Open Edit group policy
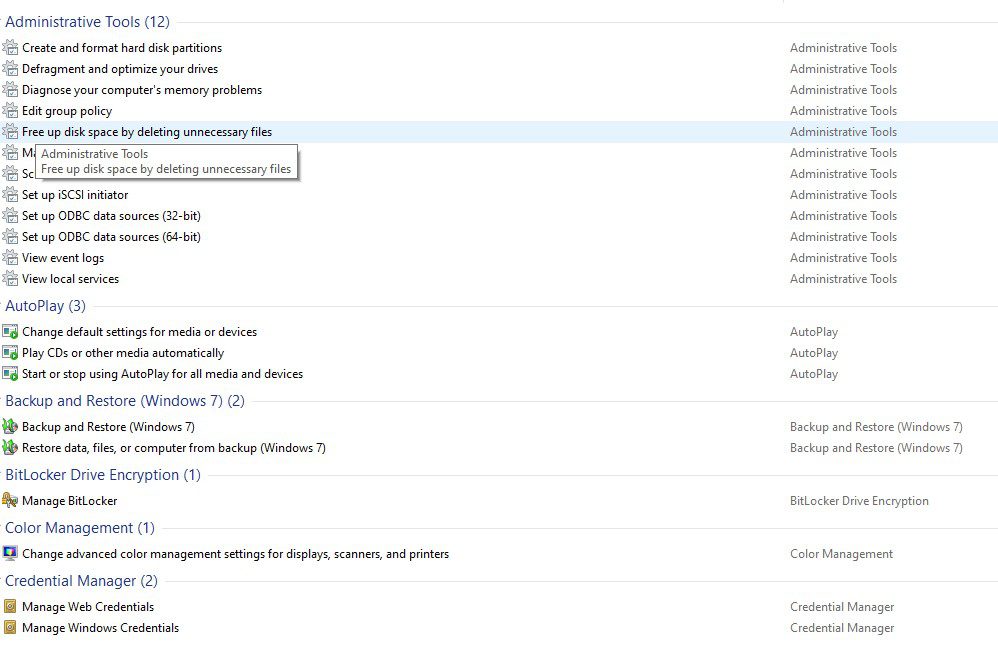This screenshot has height=647, width=998. [x=67, y=111]
